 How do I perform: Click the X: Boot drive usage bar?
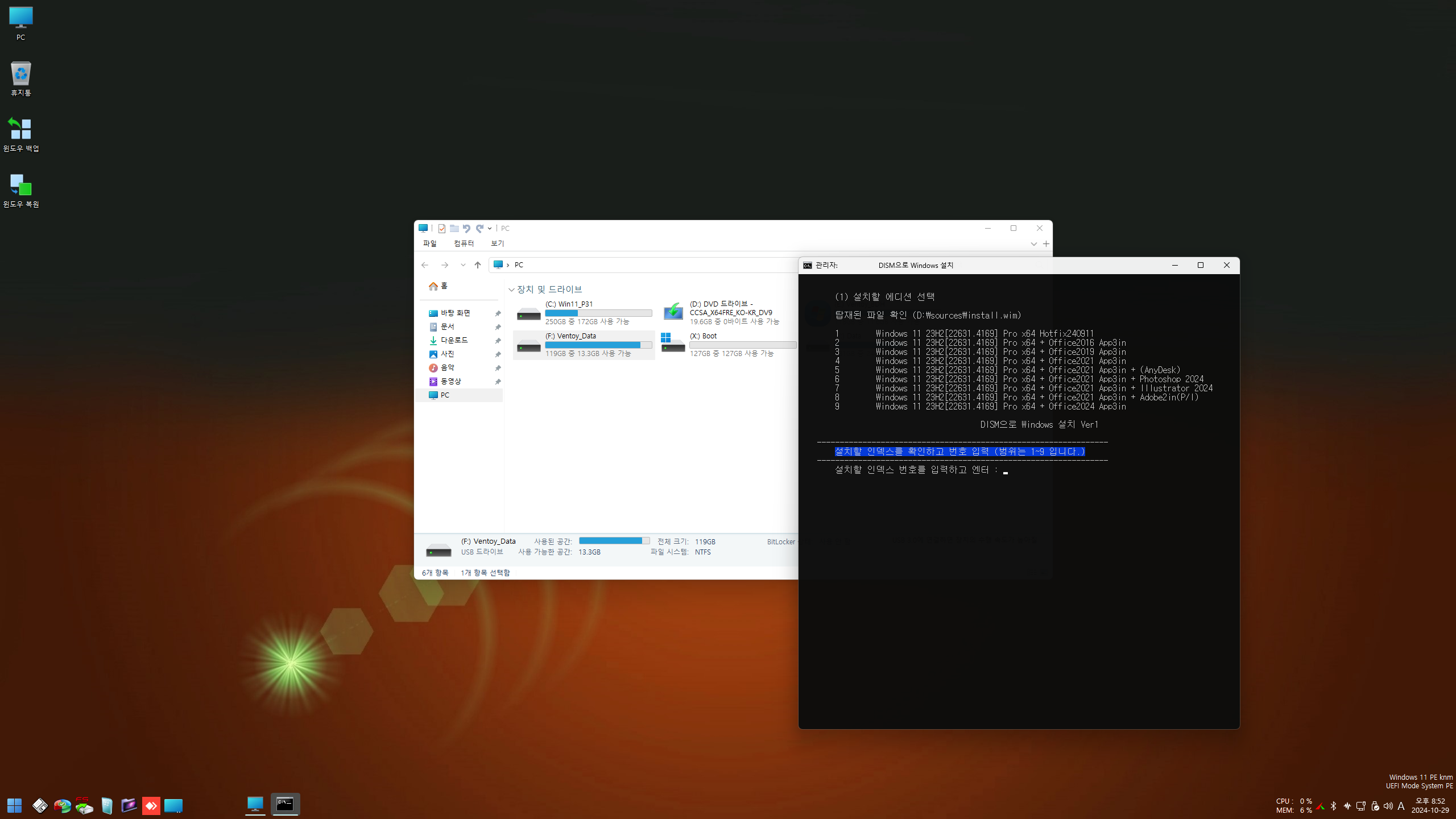pyautogui.click(x=743, y=345)
